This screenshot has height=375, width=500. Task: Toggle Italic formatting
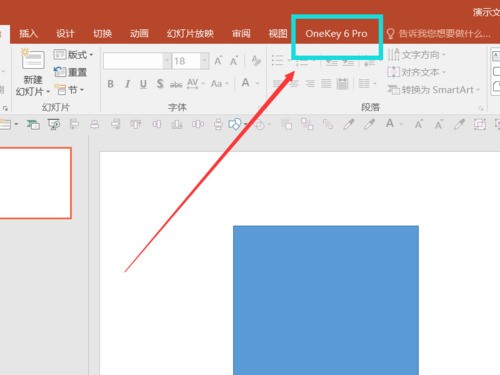pos(127,84)
